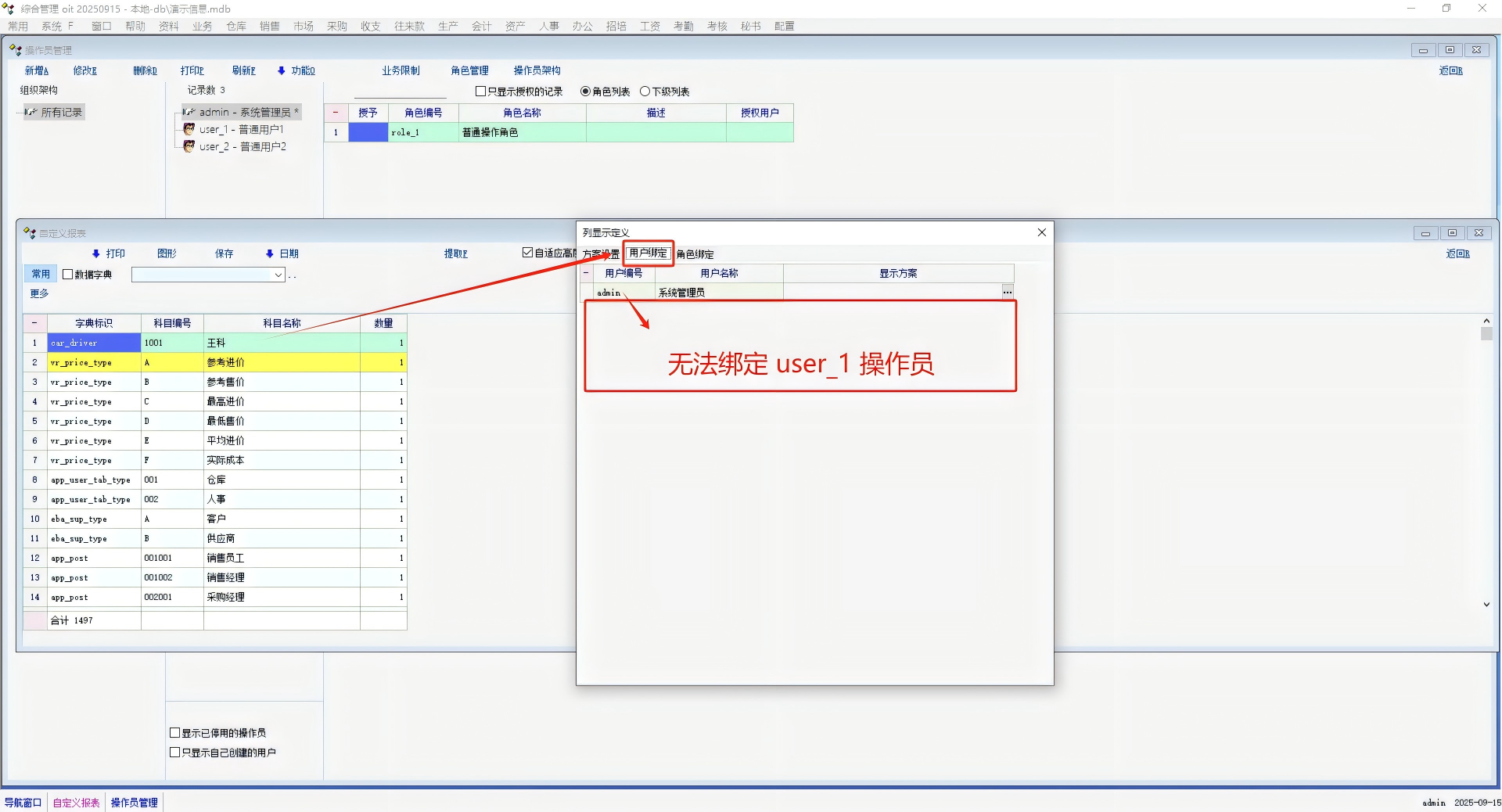Viewport: 1502px width, 812px height.
Task: Switch to the 角色绑定 tab
Action: tap(695, 254)
